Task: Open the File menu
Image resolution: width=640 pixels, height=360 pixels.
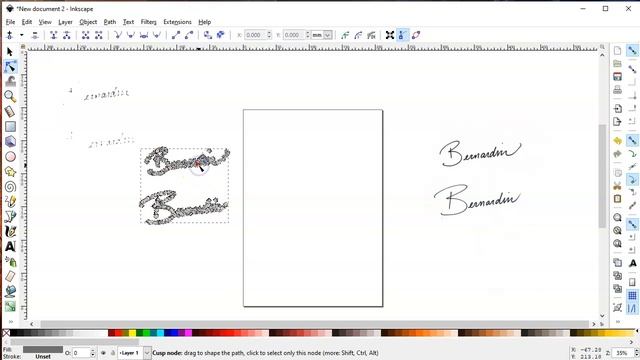Action: pyautogui.click(x=10, y=22)
